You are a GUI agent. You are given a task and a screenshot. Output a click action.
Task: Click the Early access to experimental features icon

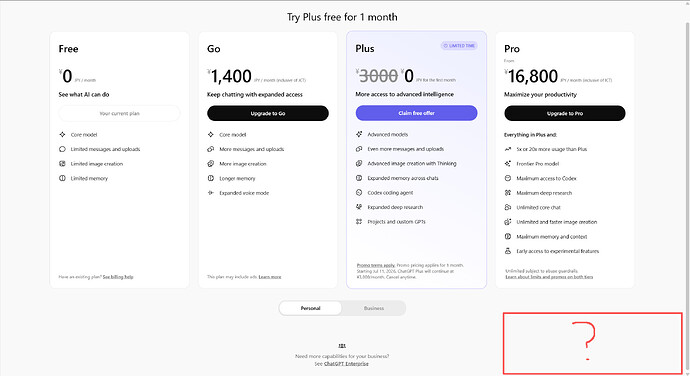508,251
